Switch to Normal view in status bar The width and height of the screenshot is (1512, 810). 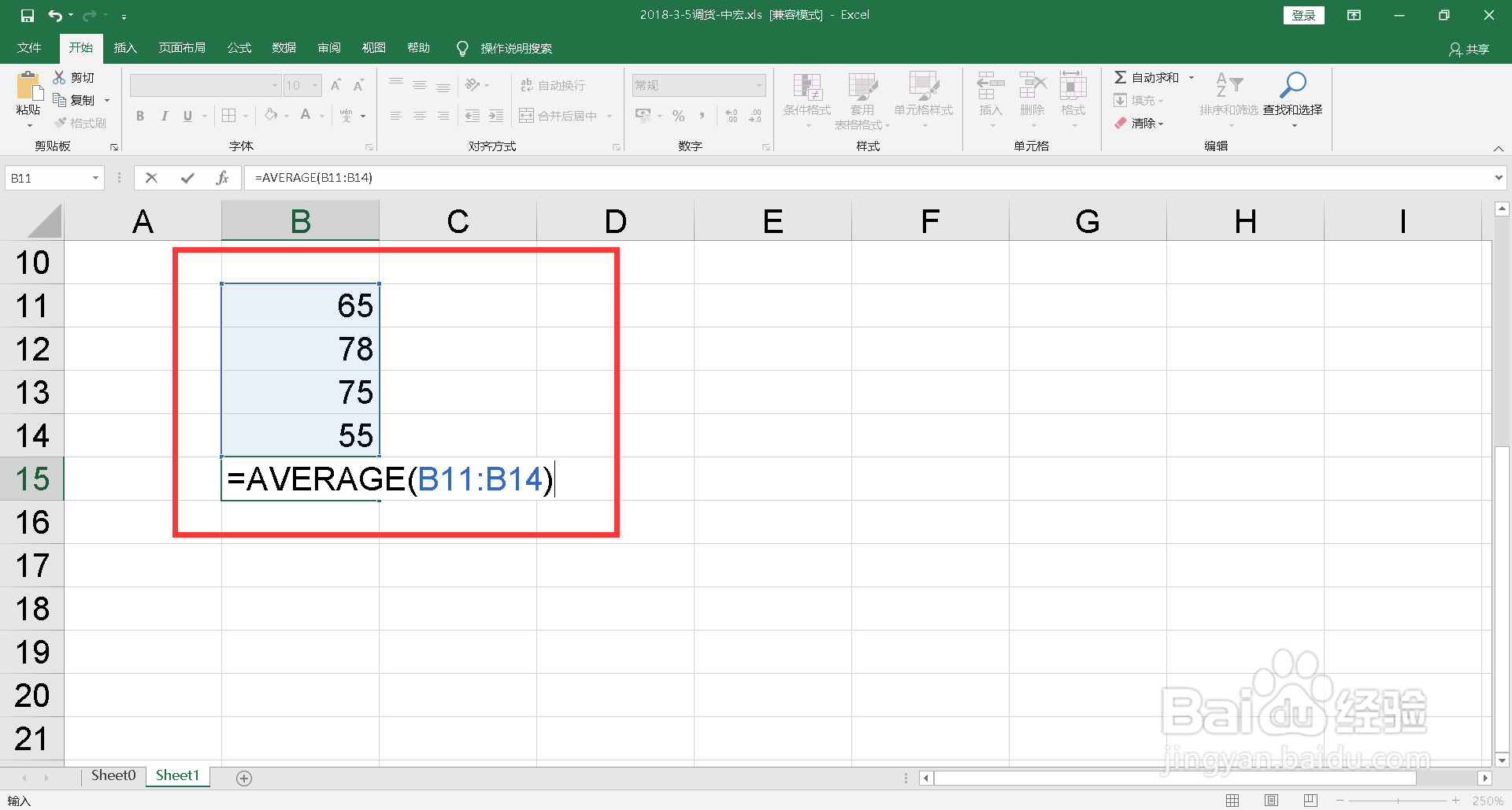[1232, 801]
